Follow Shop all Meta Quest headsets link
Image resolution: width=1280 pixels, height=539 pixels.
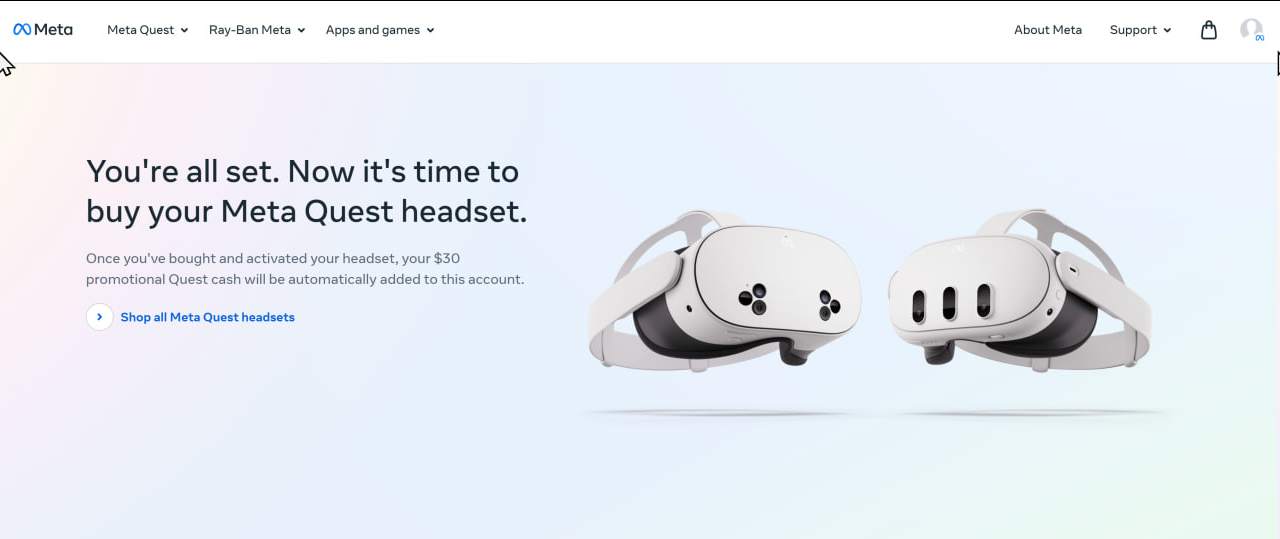(207, 317)
